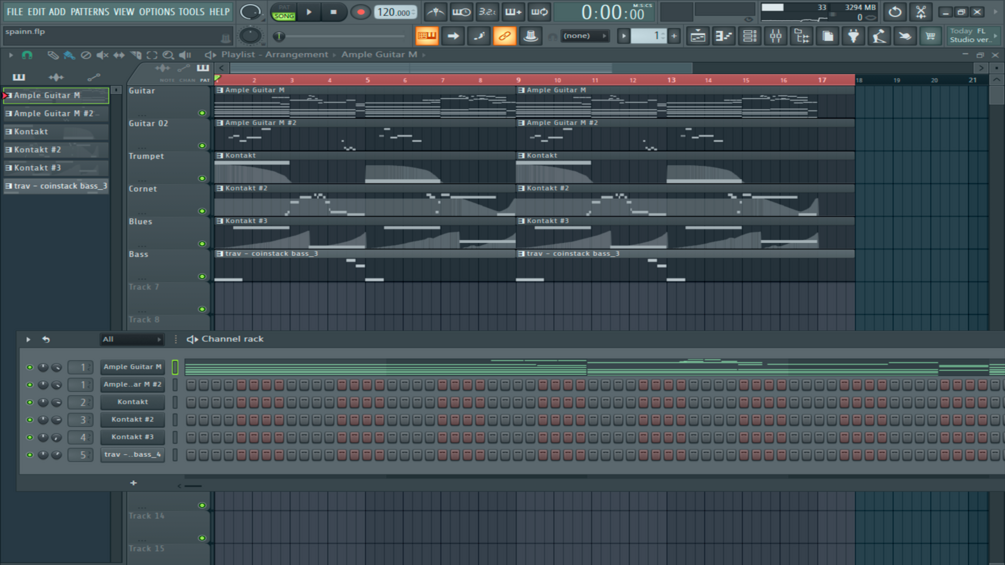Click the trav -..bass_4 channel button

point(133,455)
